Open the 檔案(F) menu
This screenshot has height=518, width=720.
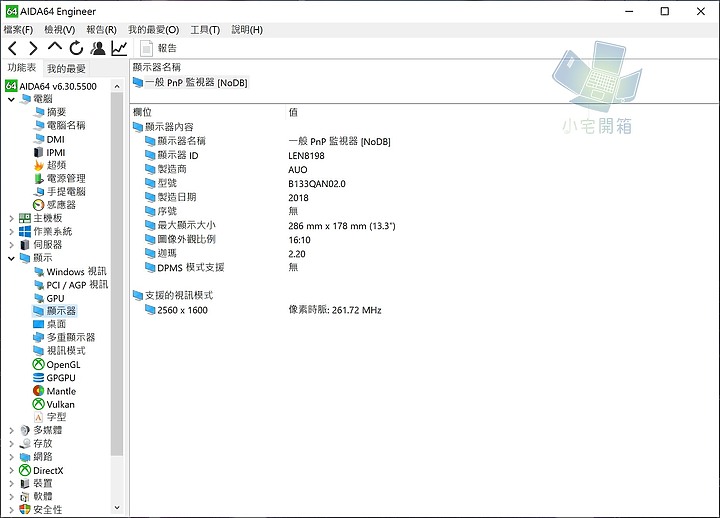18,30
